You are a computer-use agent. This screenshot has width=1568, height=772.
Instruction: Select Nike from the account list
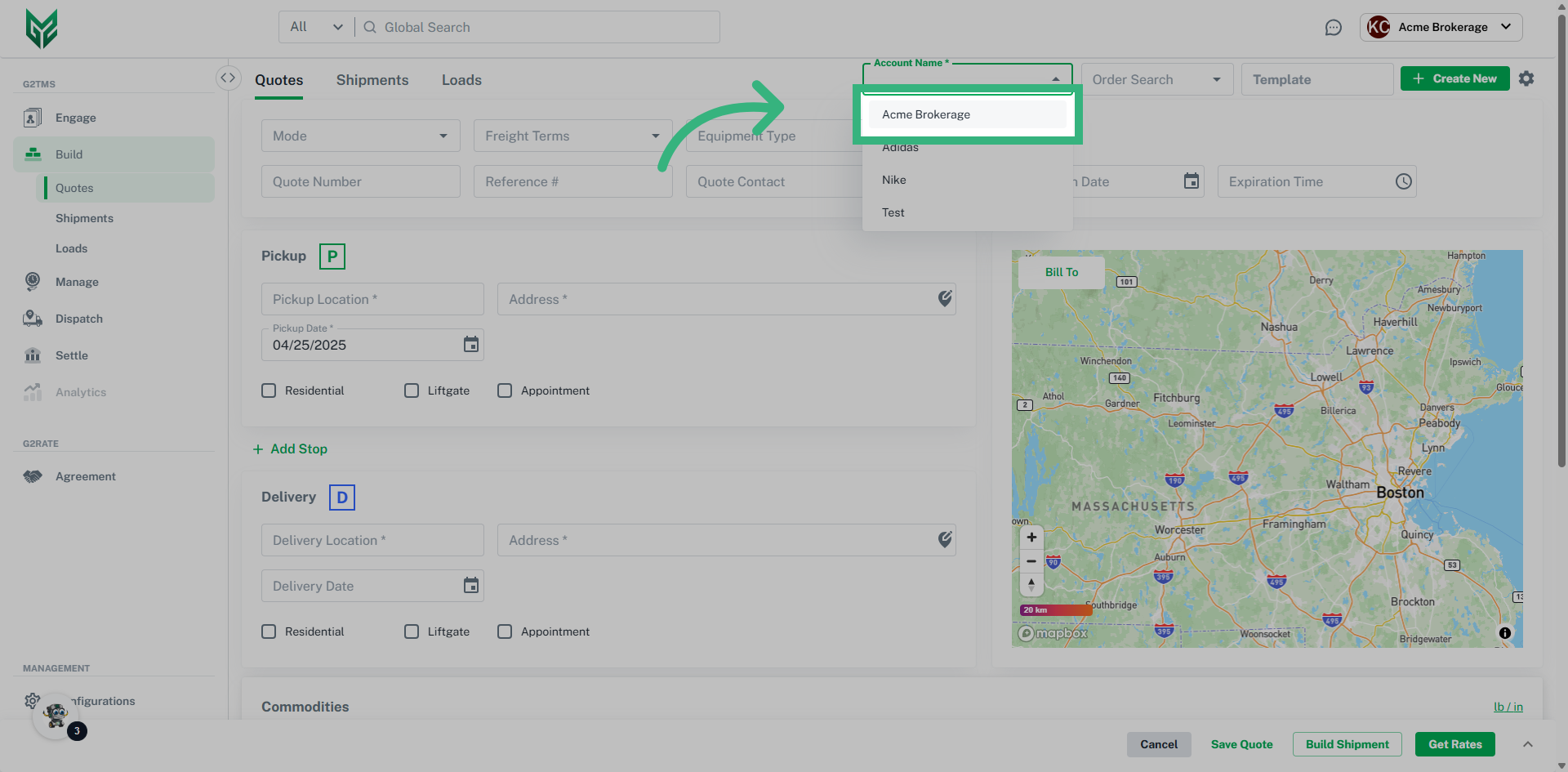click(894, 180)
